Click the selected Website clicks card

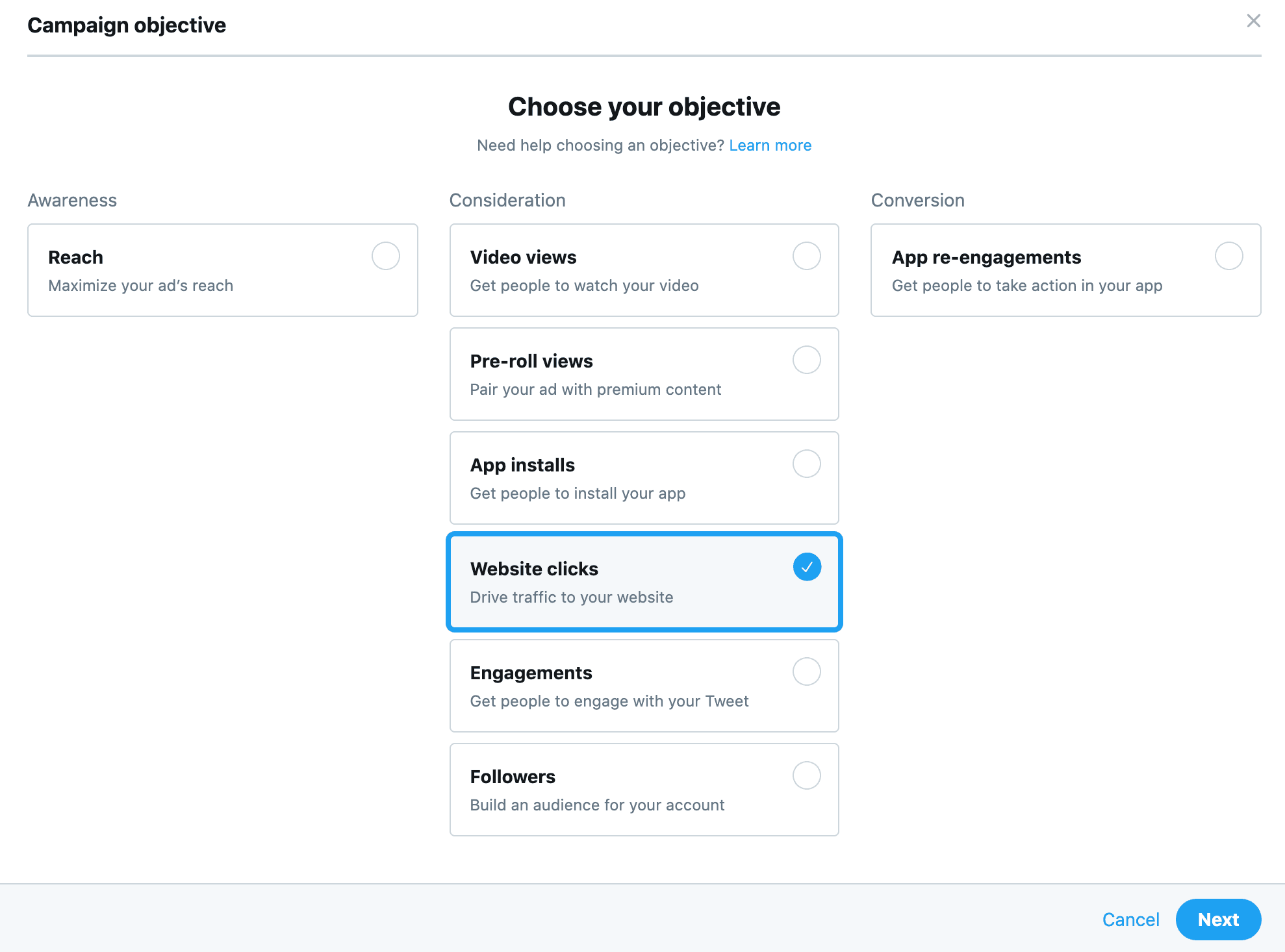pos(644,582)
